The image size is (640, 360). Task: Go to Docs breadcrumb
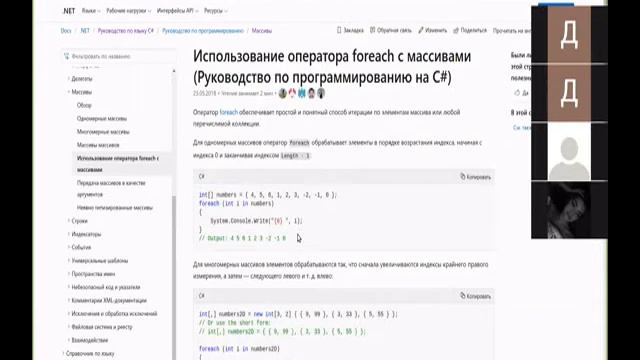click(66, 31)
